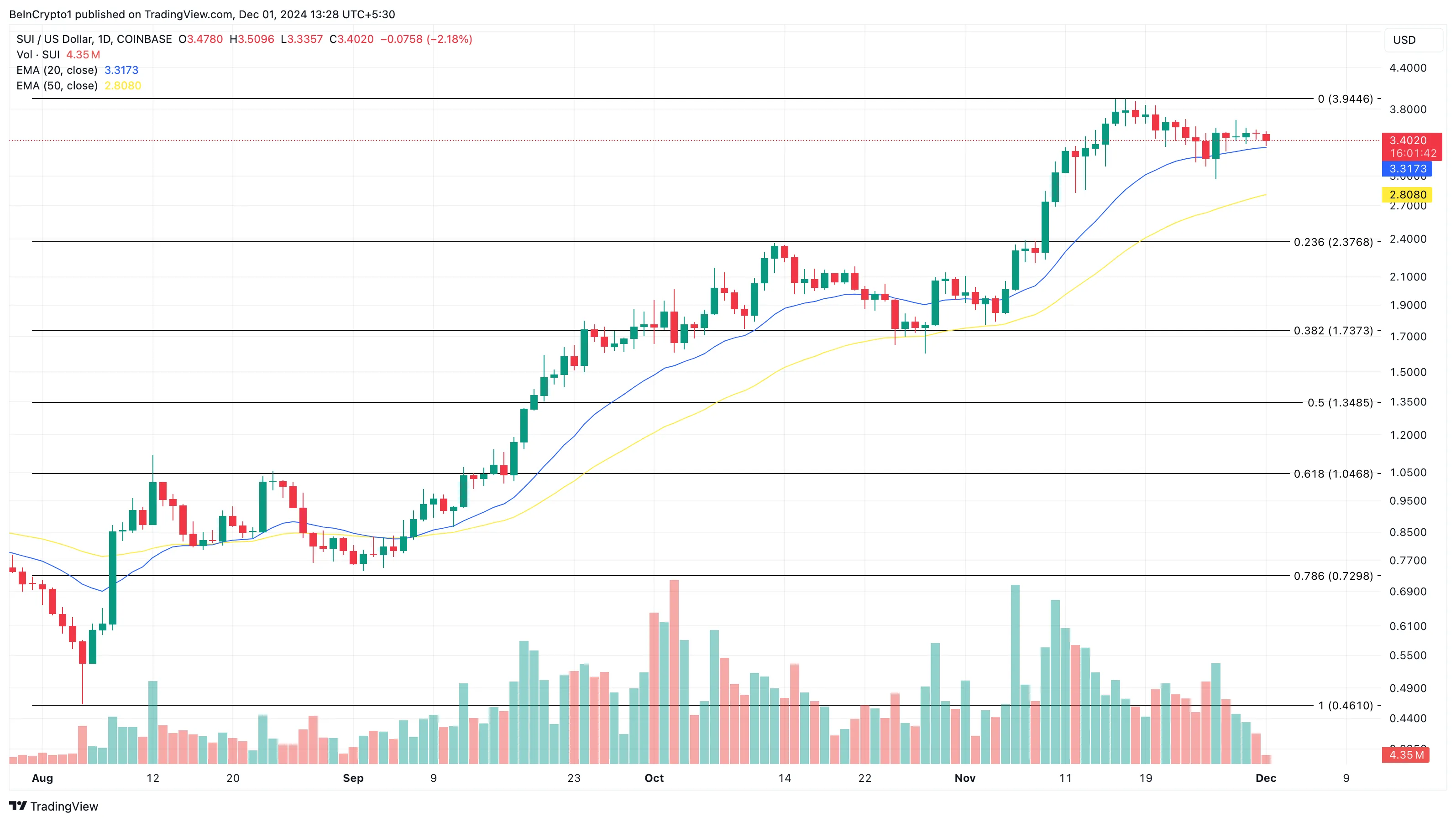Select the 0.618 (1.0468) Fibonacci level label
The image size is (1456, 822).
pyautogui.click(x=1333, y=474)
